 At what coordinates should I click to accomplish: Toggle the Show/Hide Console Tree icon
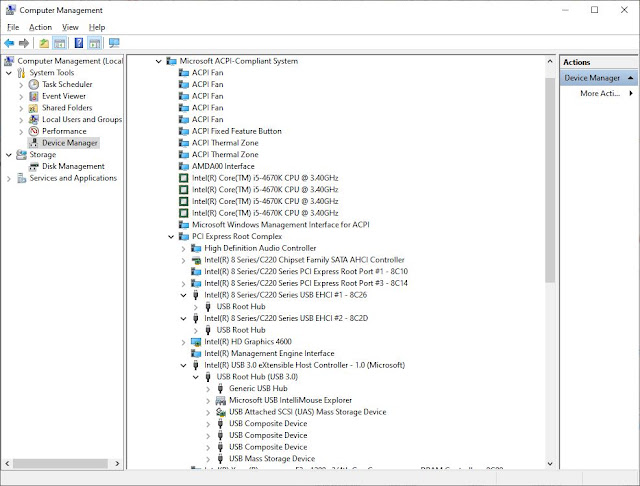pyautogui.click(x=60, y=43)
